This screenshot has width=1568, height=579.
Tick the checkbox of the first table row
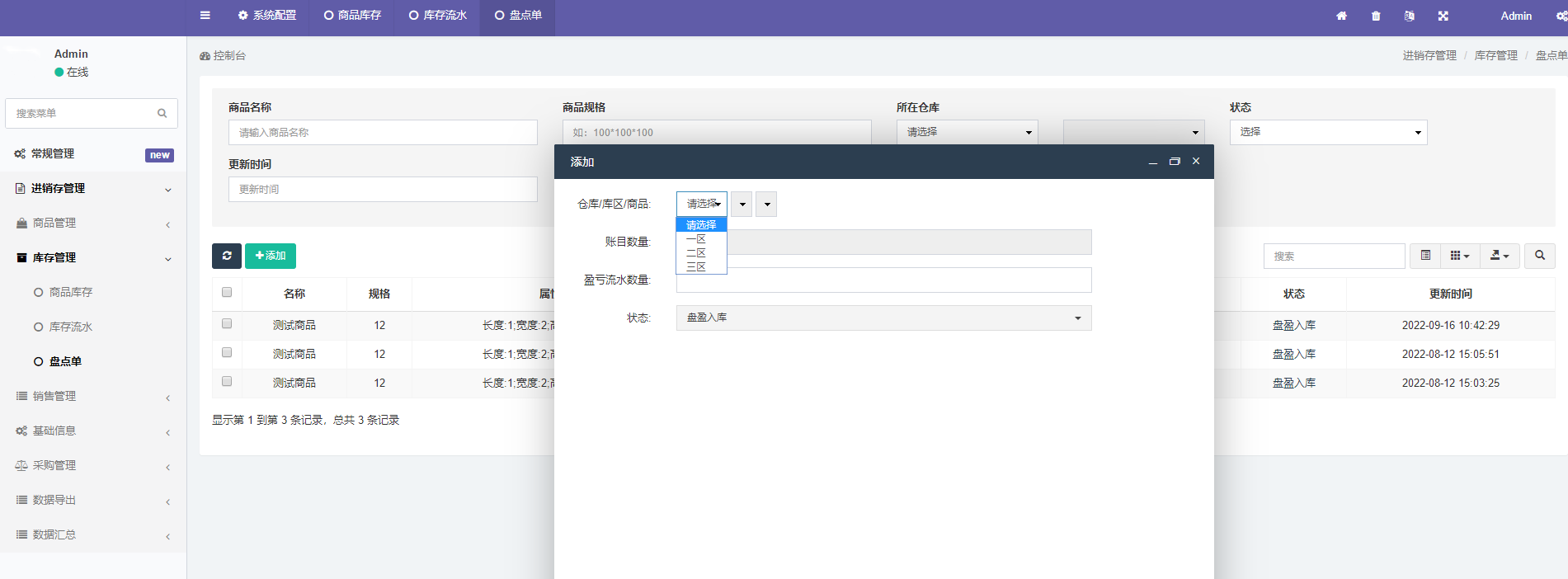(227, 324)
